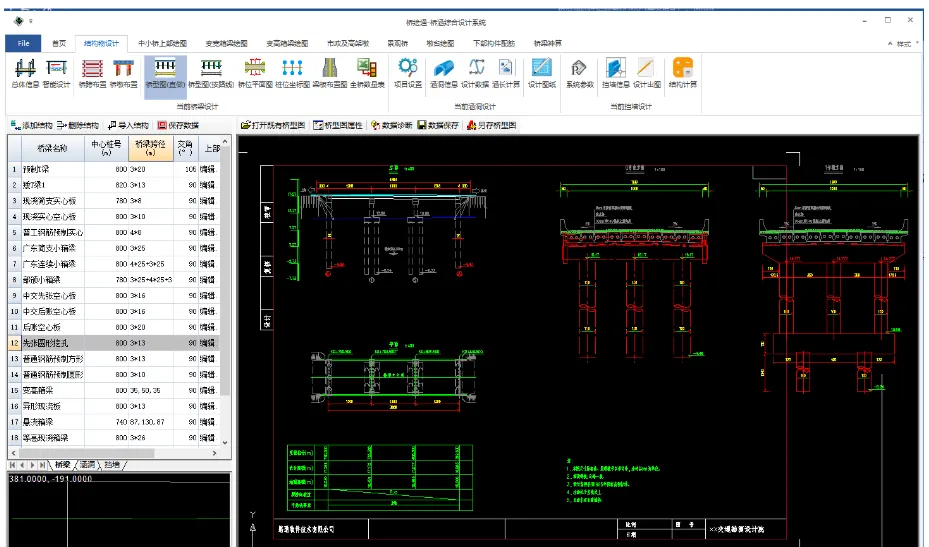929x547 pixels.
Task: Open the 设计出图 retaining wall drawing output
Action: (x=646, y=73)
